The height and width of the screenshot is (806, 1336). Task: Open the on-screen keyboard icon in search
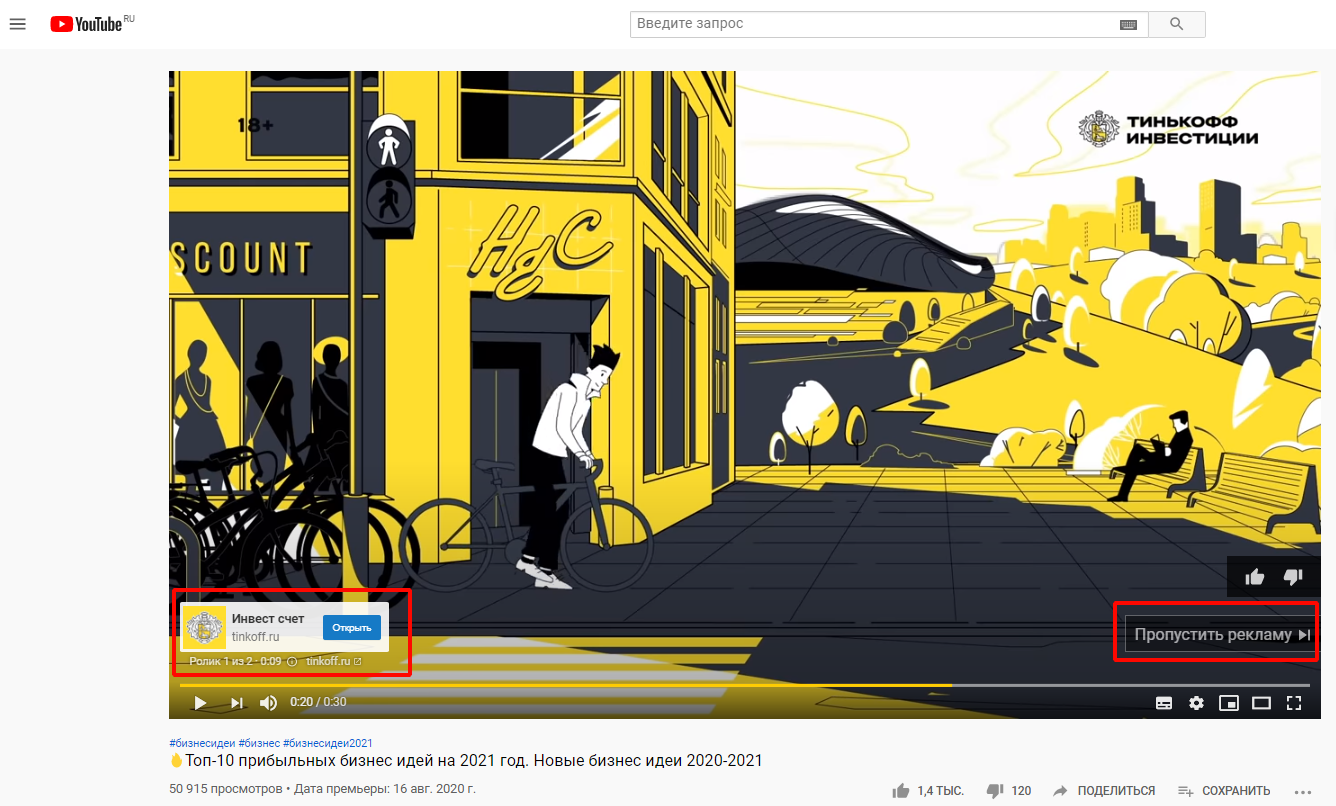tap(1128, 24)
